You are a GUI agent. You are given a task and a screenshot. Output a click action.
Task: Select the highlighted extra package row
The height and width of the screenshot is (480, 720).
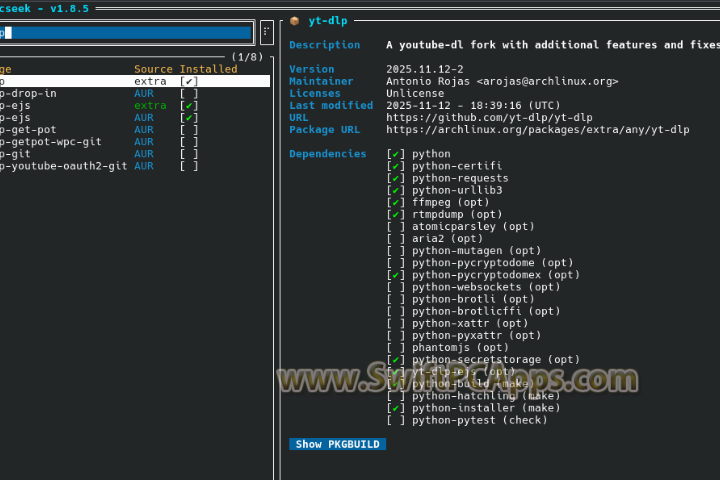(135, 81)
